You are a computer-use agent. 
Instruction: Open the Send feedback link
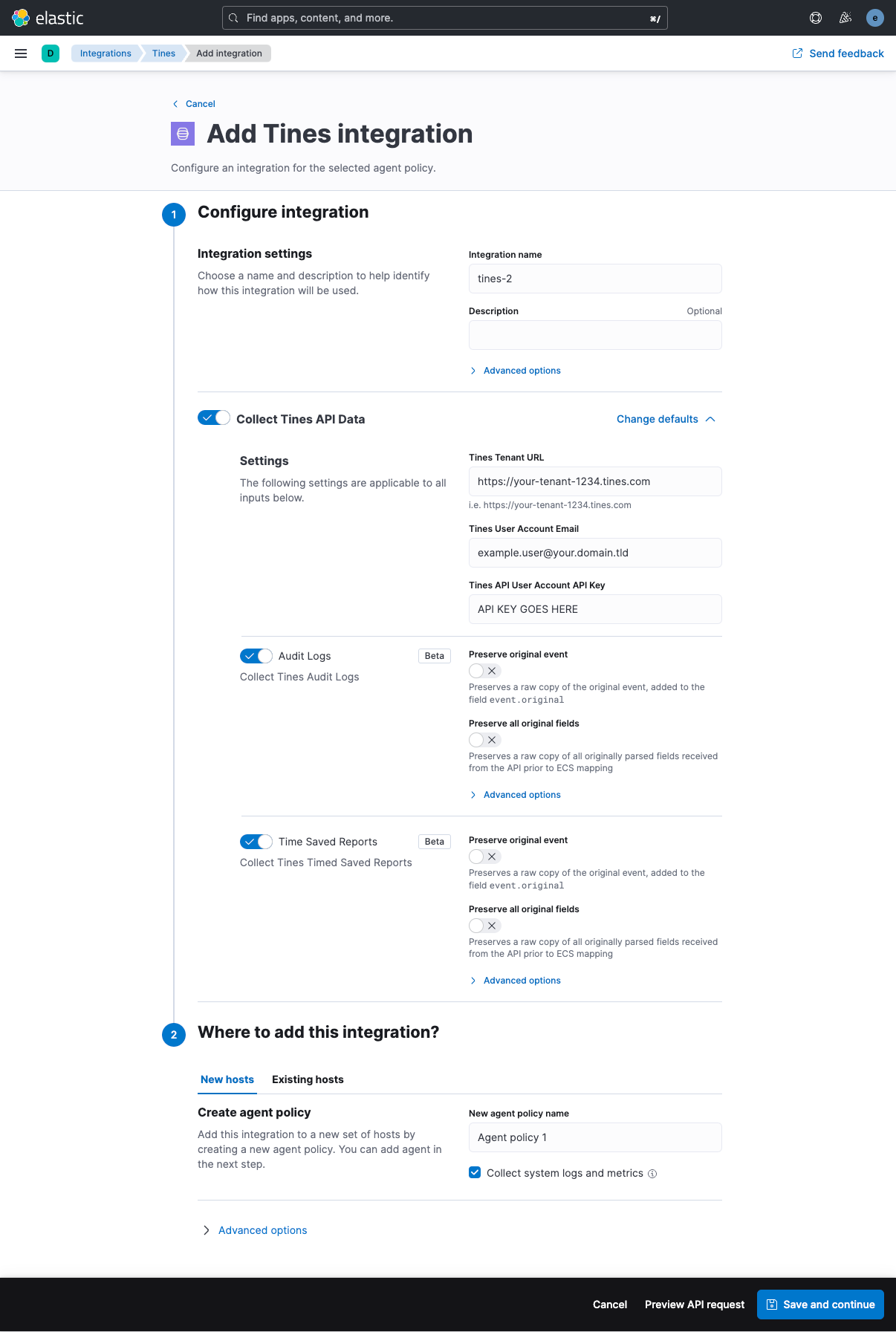[838, 53]
